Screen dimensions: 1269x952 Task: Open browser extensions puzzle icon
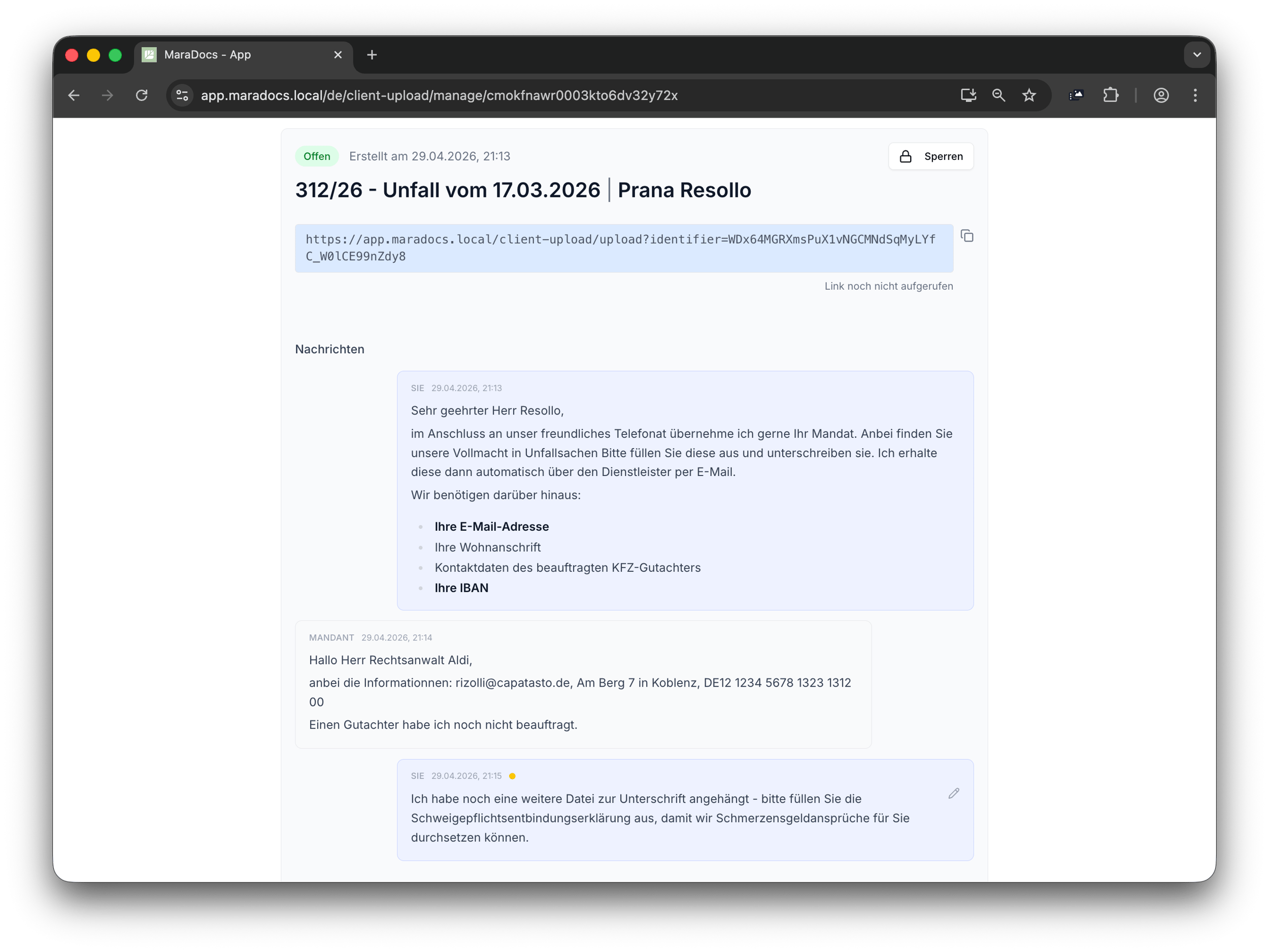1111,95
